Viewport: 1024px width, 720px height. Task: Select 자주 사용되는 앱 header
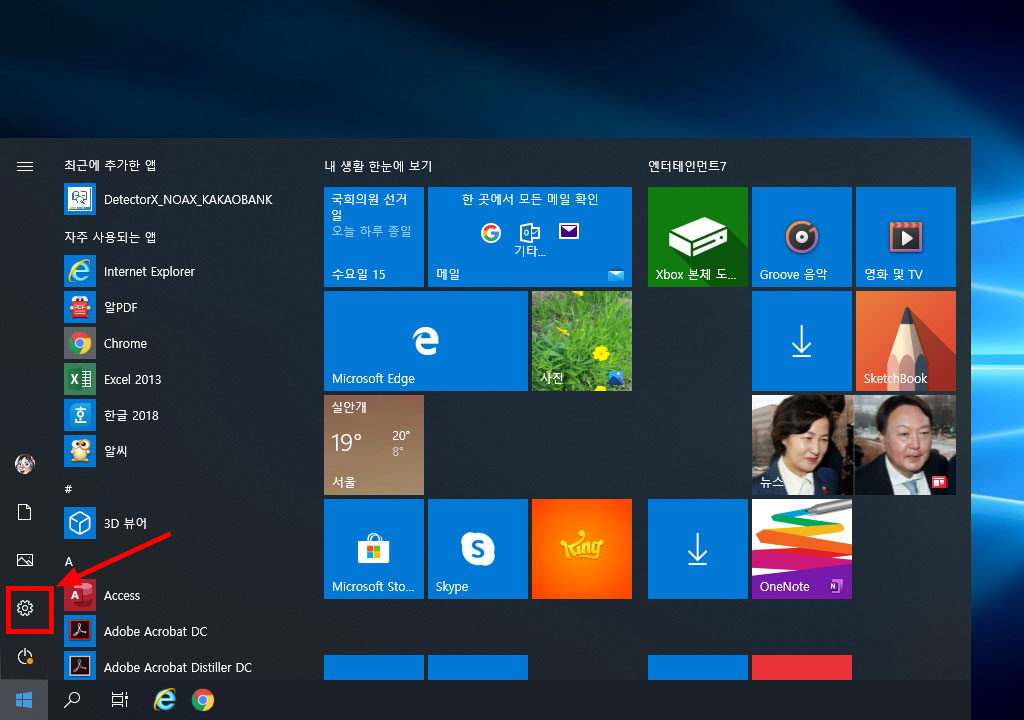[x=110, y=237]
